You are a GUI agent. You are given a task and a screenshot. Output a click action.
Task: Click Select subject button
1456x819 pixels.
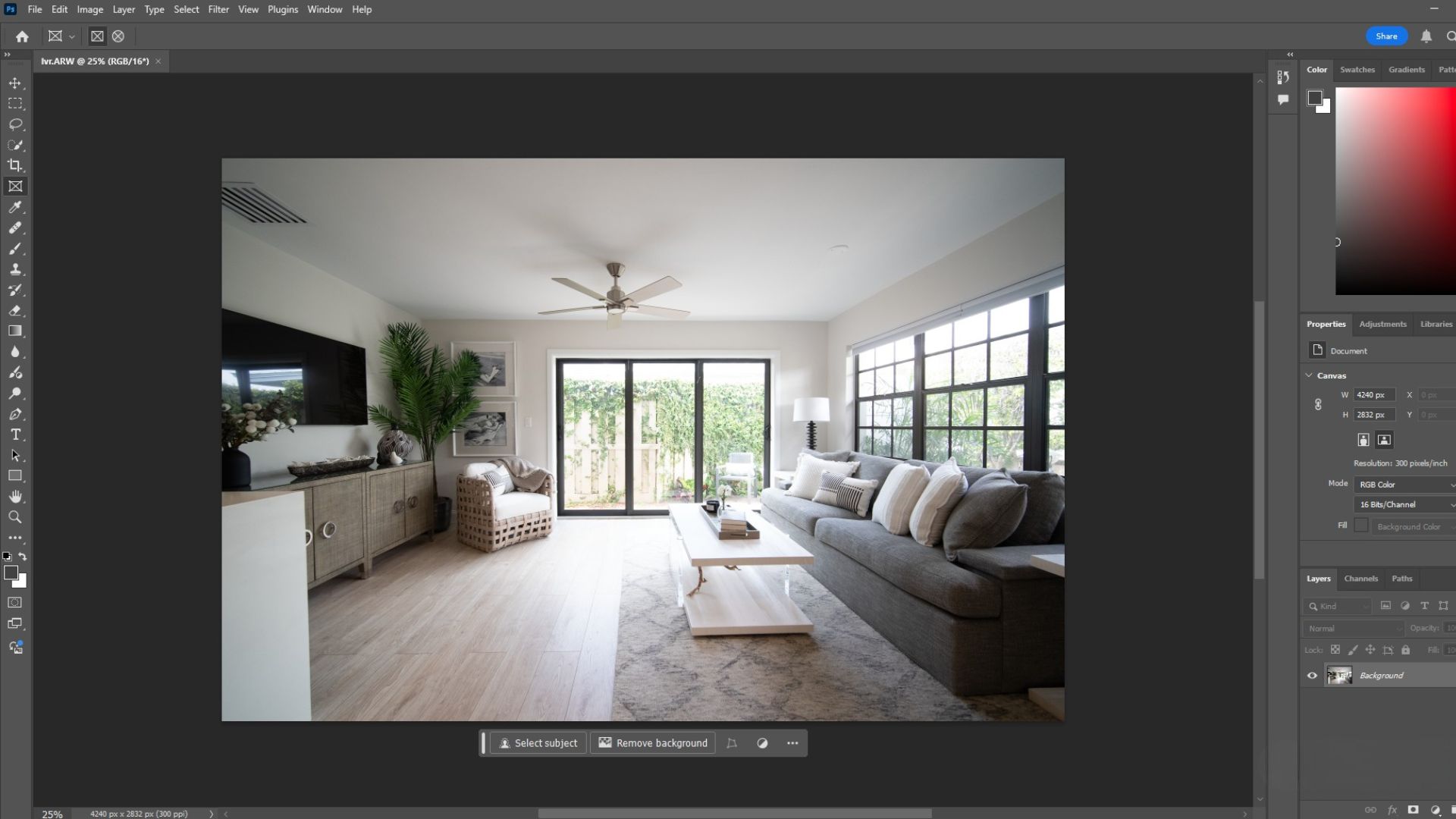[538, 743]
